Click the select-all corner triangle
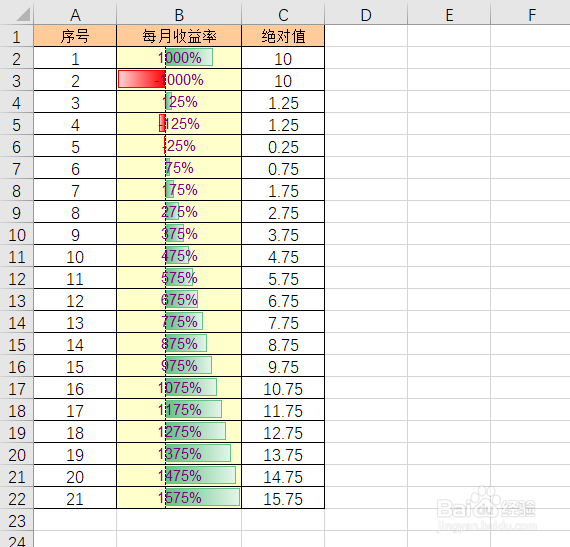 coord(23,15)
